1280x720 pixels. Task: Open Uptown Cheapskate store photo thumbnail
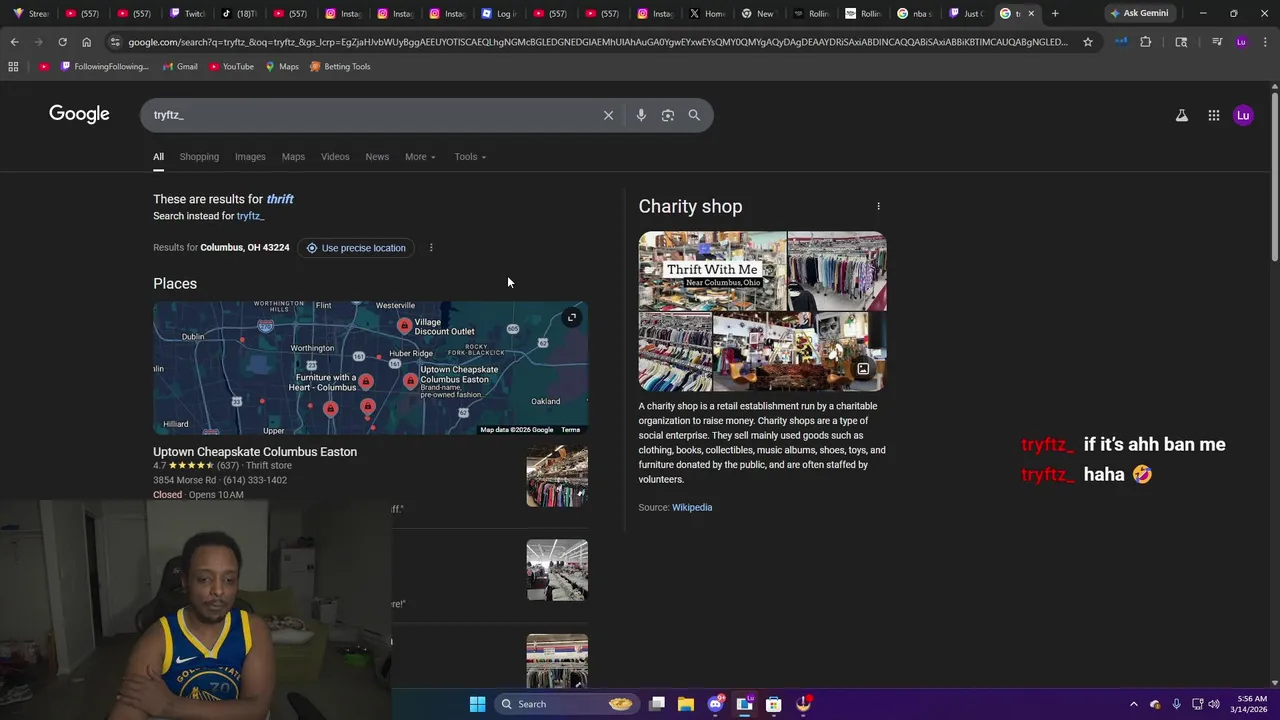(x=557, y=476)
